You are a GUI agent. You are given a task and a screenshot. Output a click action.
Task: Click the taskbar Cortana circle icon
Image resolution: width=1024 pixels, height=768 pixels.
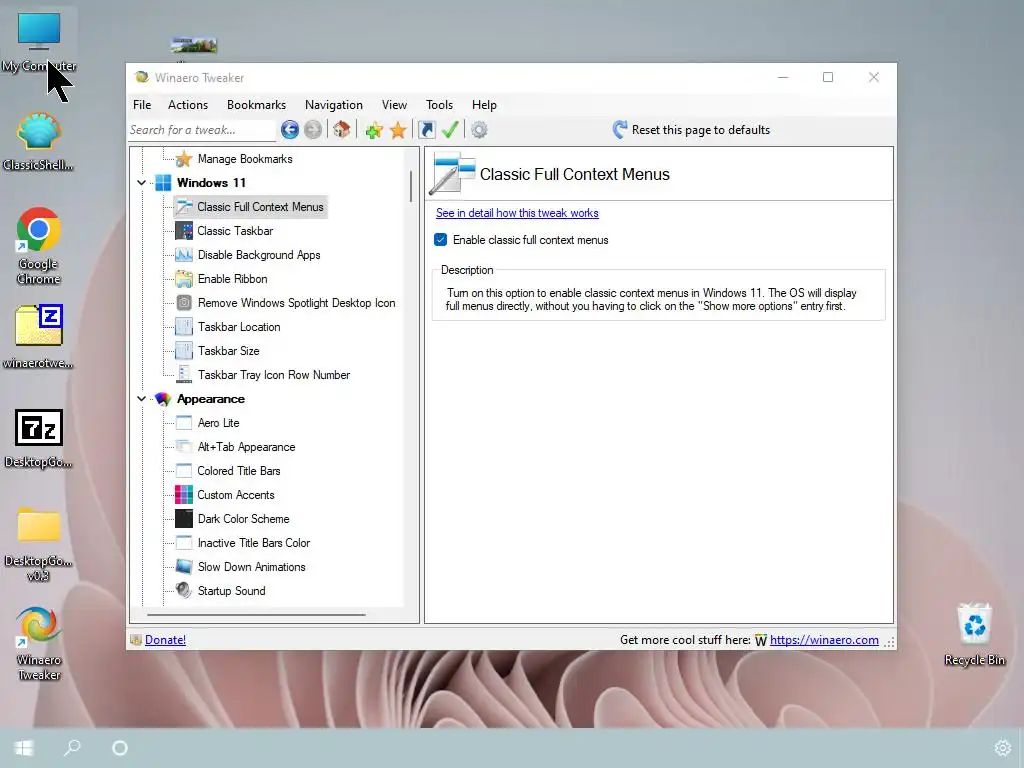[x=120, y=748]
